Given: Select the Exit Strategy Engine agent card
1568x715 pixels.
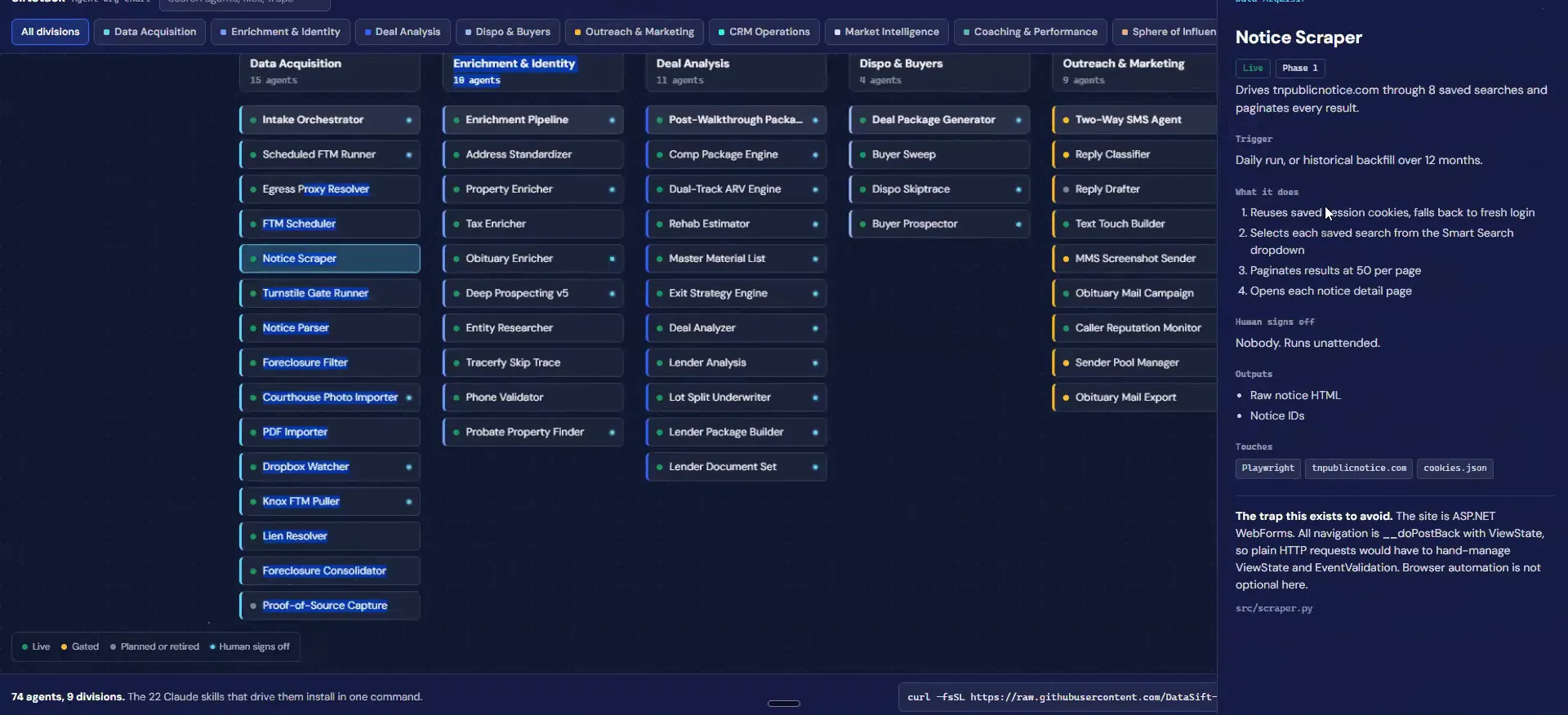Looking at the screenshot, I should (x=737, y=293).
